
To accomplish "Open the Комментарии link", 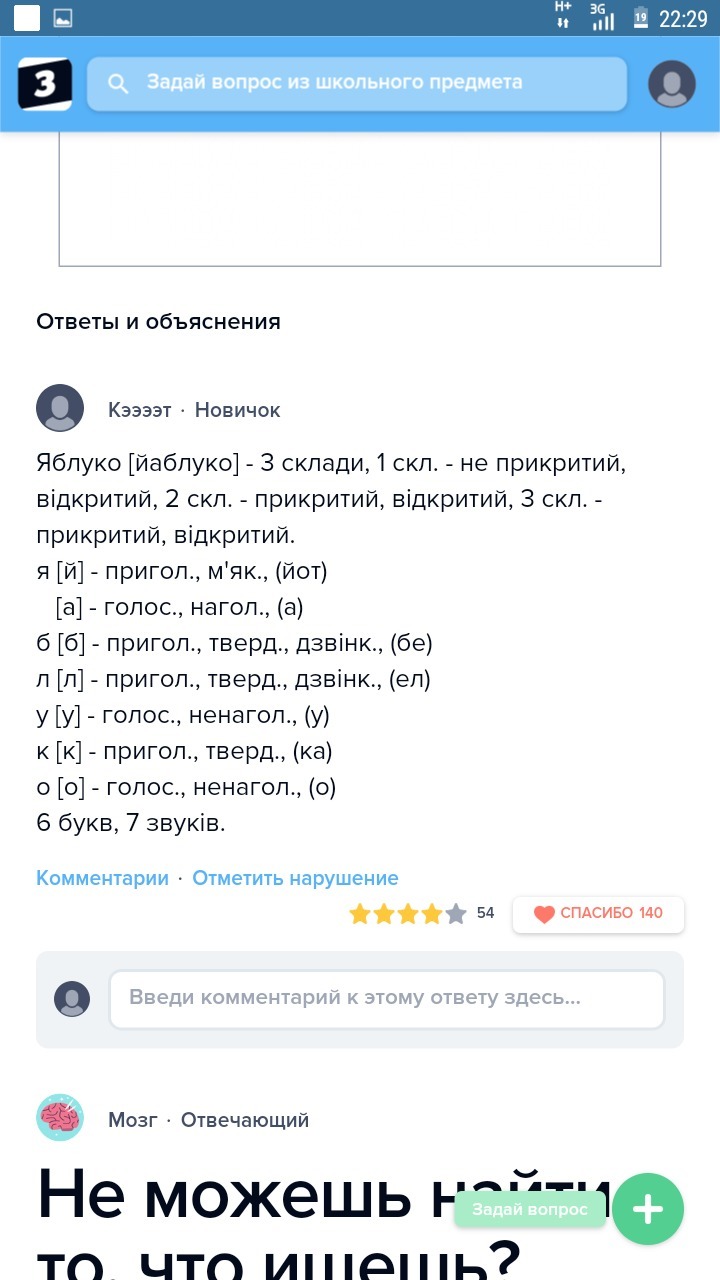I will [102, 878].
